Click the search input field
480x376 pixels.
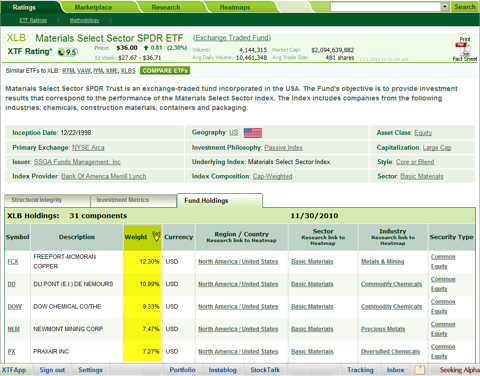pos(386,7)
